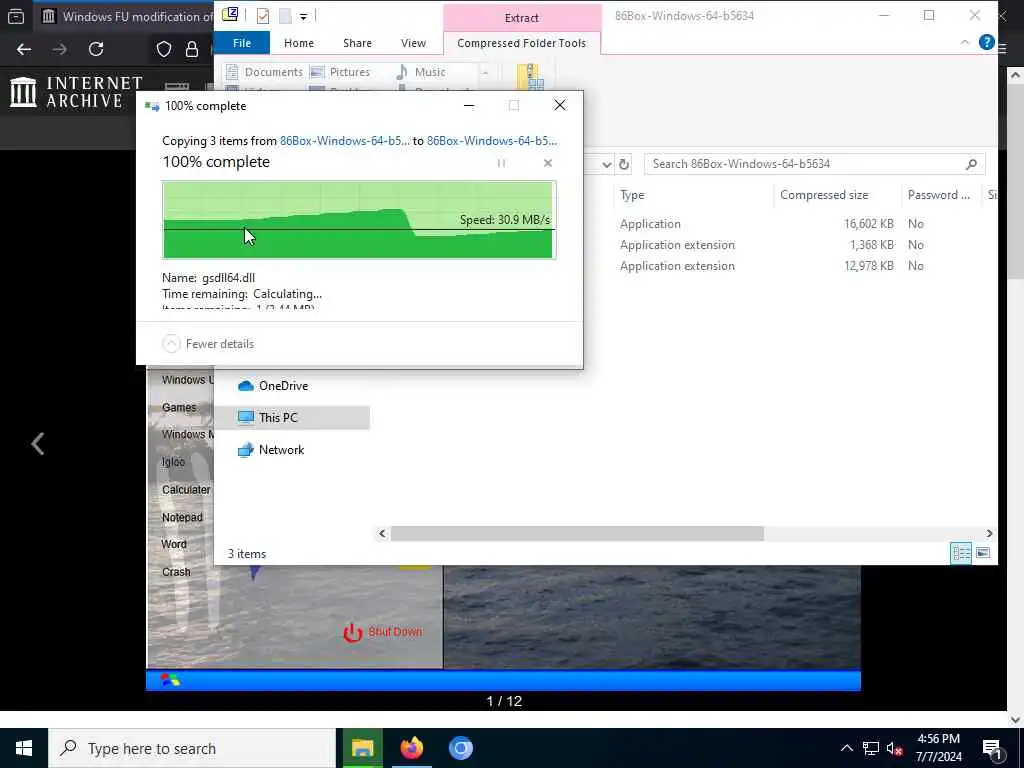
Task: Select OneDrive in the navigation pane
Action: [282, 386]
